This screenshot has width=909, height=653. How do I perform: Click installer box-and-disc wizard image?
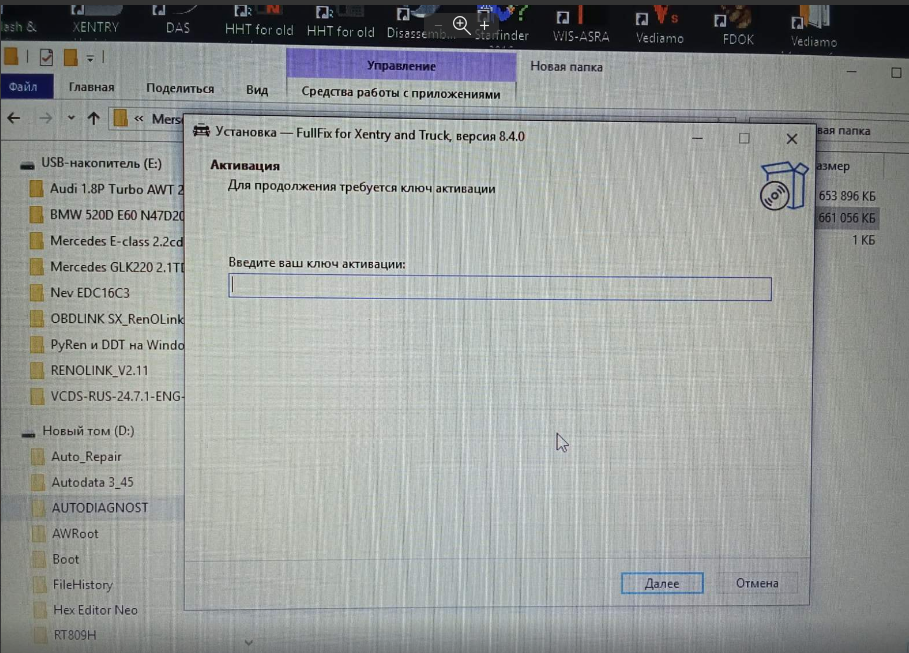(784, 186)
